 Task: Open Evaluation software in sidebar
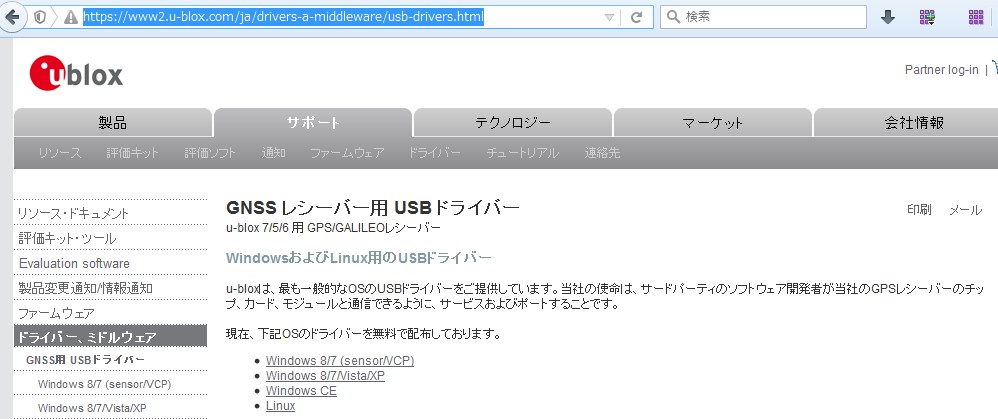pyautogui.click(x=74, y=264)
